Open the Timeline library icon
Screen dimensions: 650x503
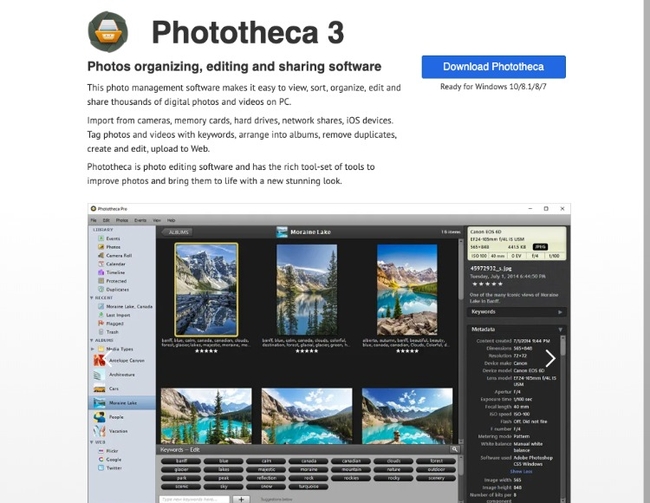[101, 272]
